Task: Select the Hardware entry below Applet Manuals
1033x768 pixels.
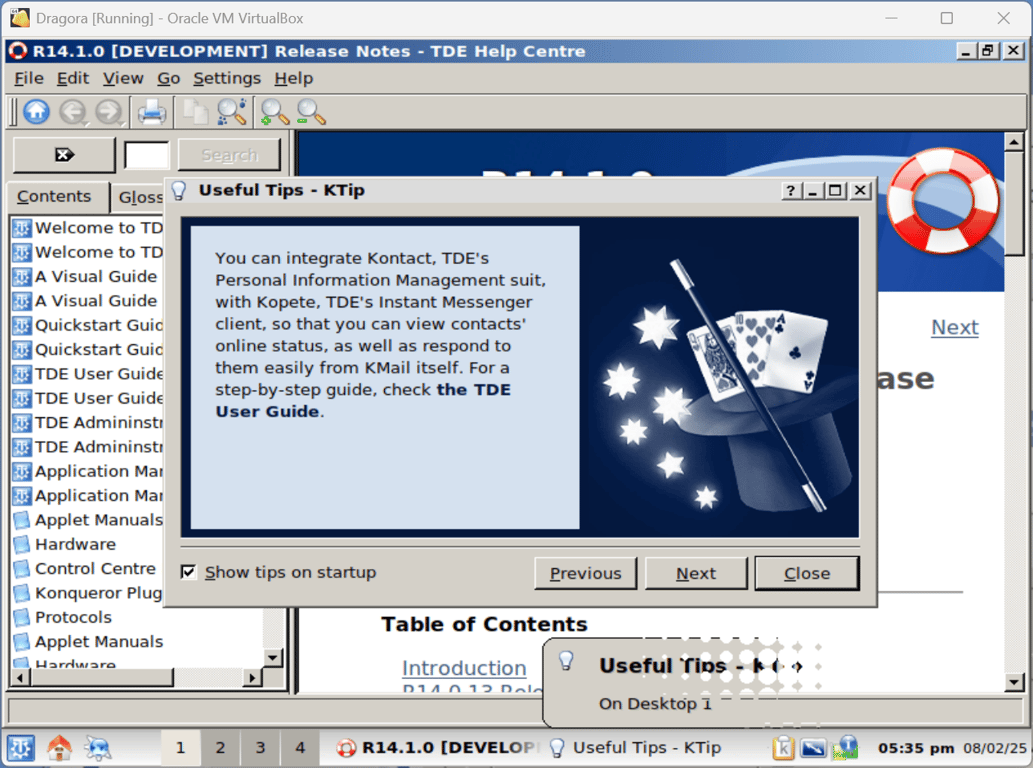Action: 75,545
